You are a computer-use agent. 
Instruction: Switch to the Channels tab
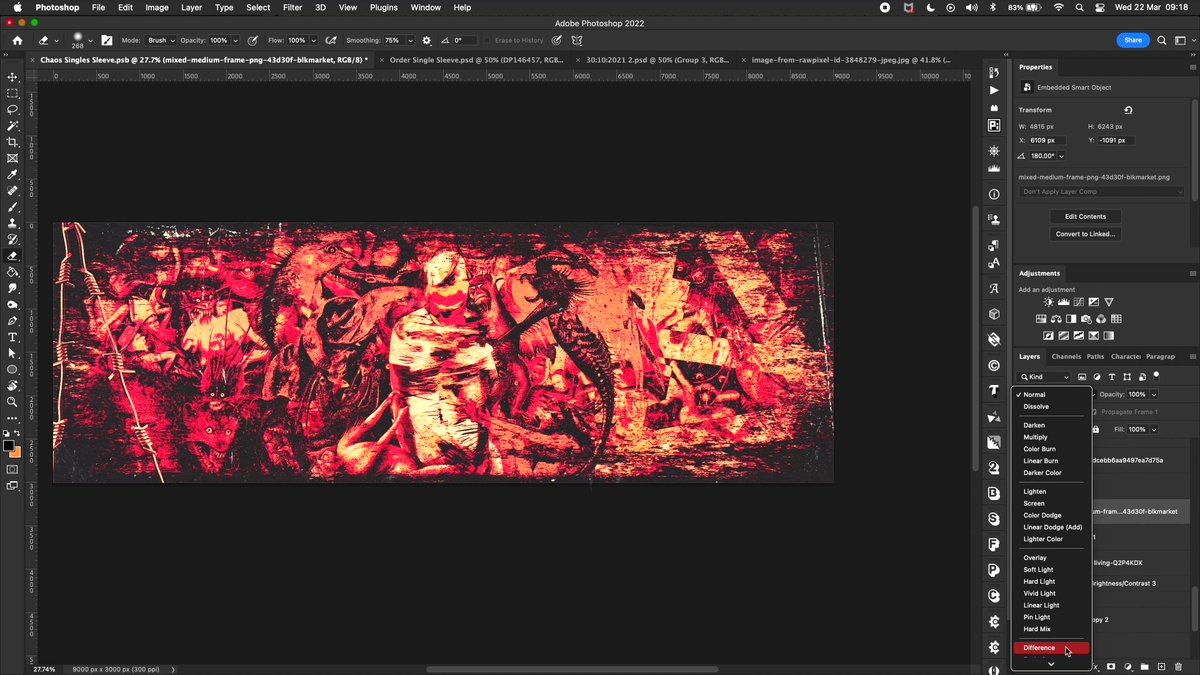[x=1066, y=356]
